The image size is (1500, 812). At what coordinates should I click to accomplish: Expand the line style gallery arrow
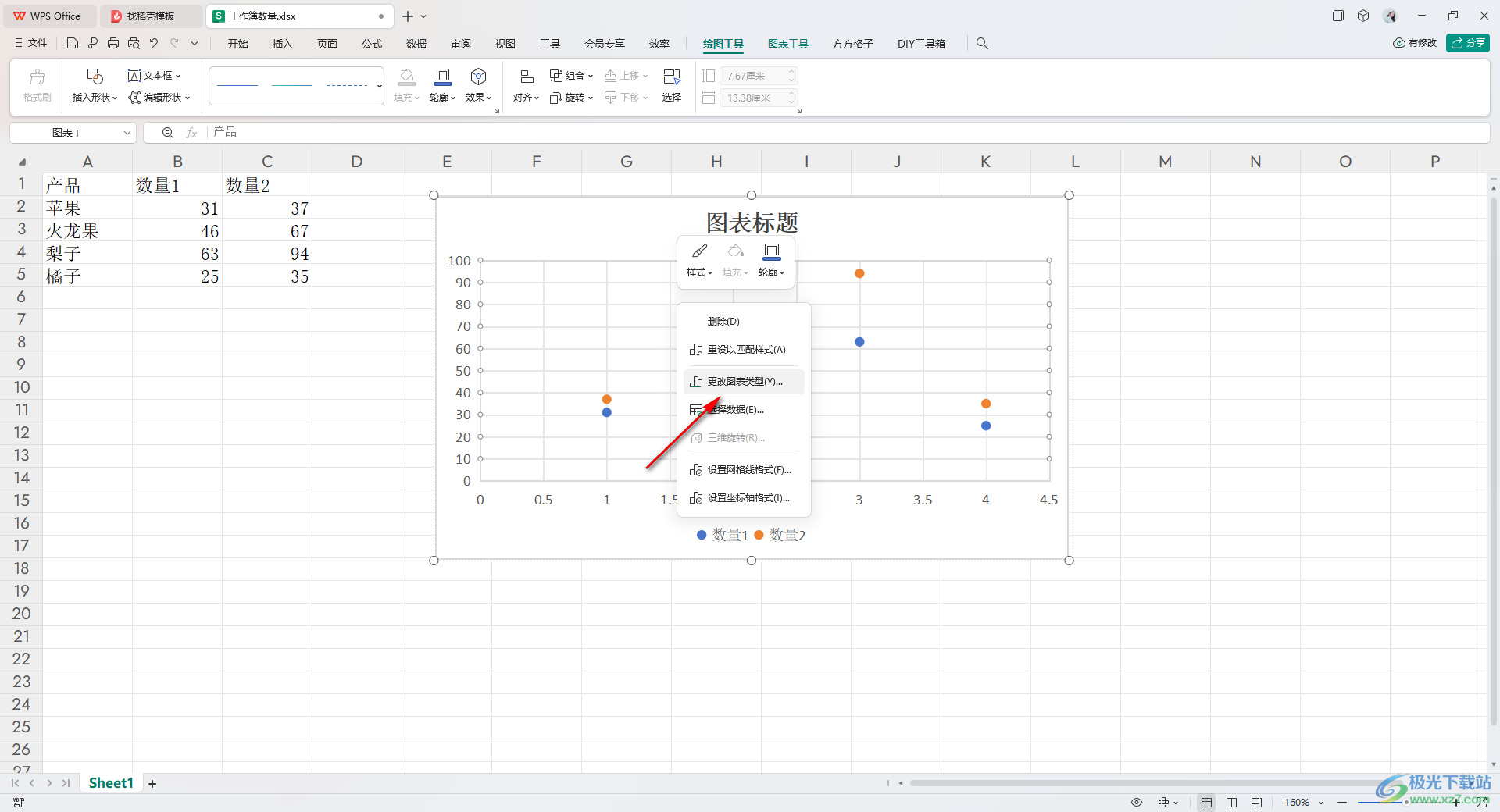[380, 85]
